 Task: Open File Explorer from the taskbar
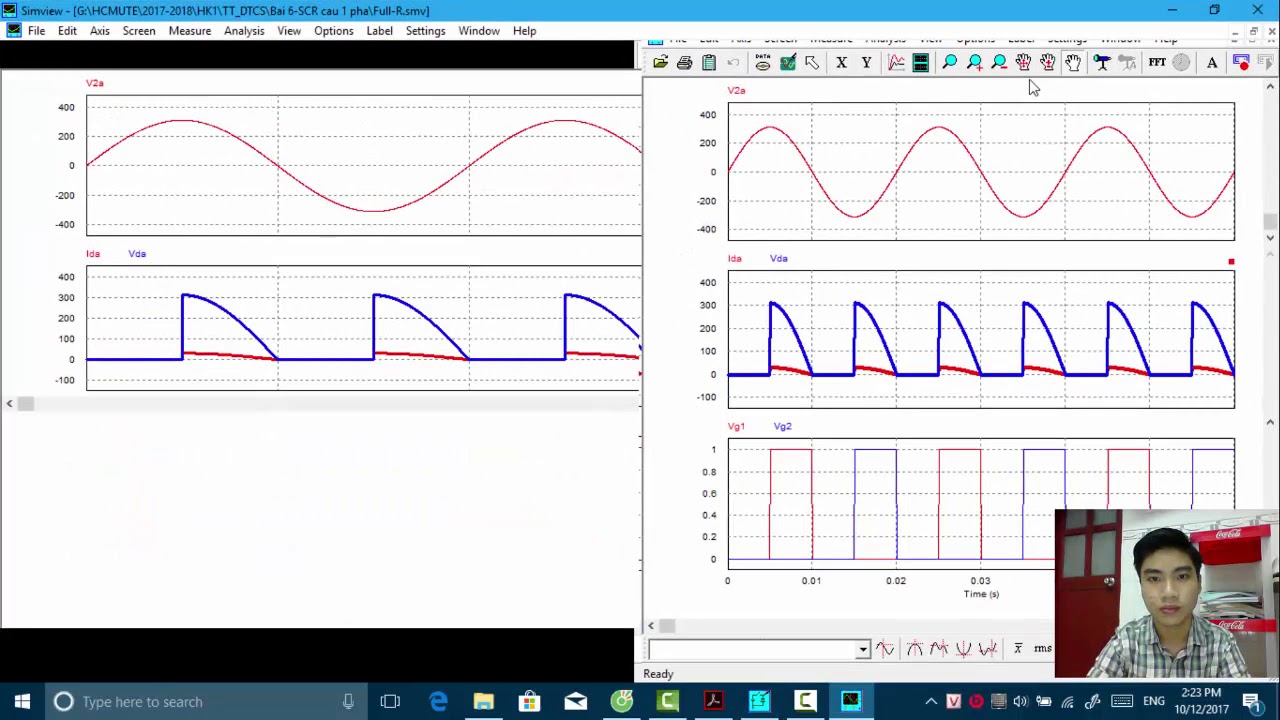[483, 701]
